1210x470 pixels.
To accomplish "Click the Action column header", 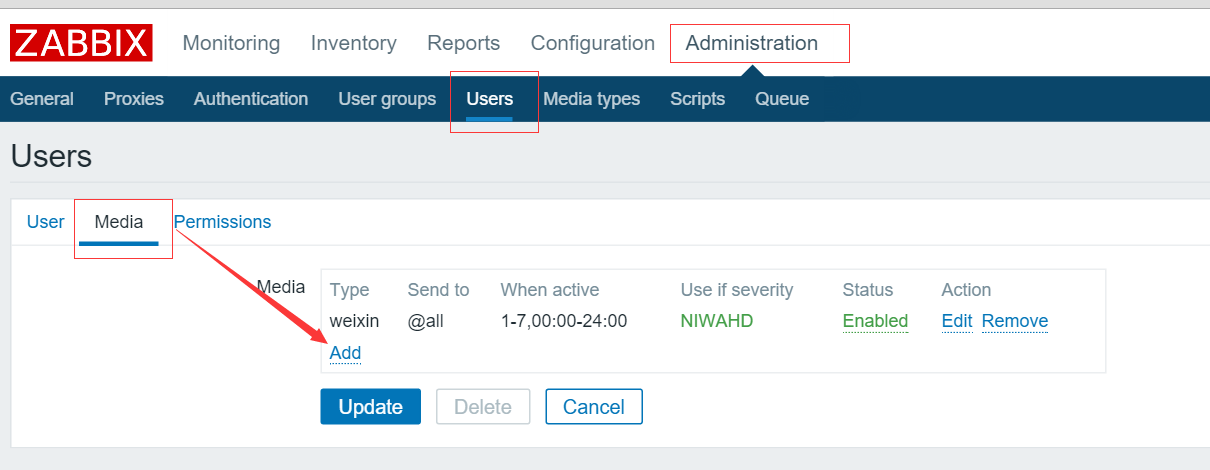I will tap(966, 290).
